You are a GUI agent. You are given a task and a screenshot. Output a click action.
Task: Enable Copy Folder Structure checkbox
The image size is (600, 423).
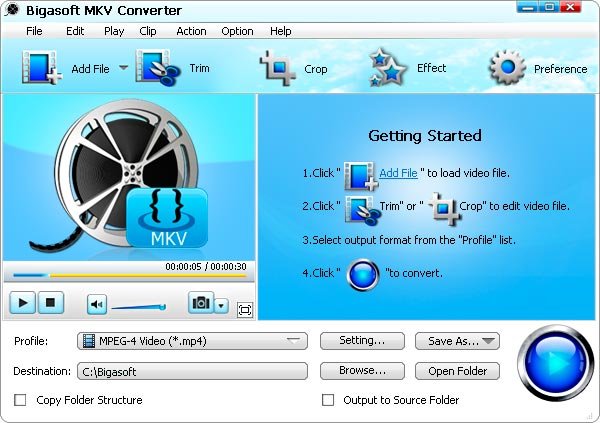pos(20,400)
